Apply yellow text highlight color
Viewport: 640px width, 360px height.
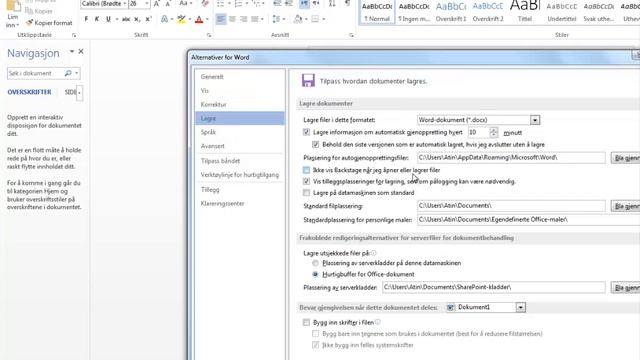181,19
